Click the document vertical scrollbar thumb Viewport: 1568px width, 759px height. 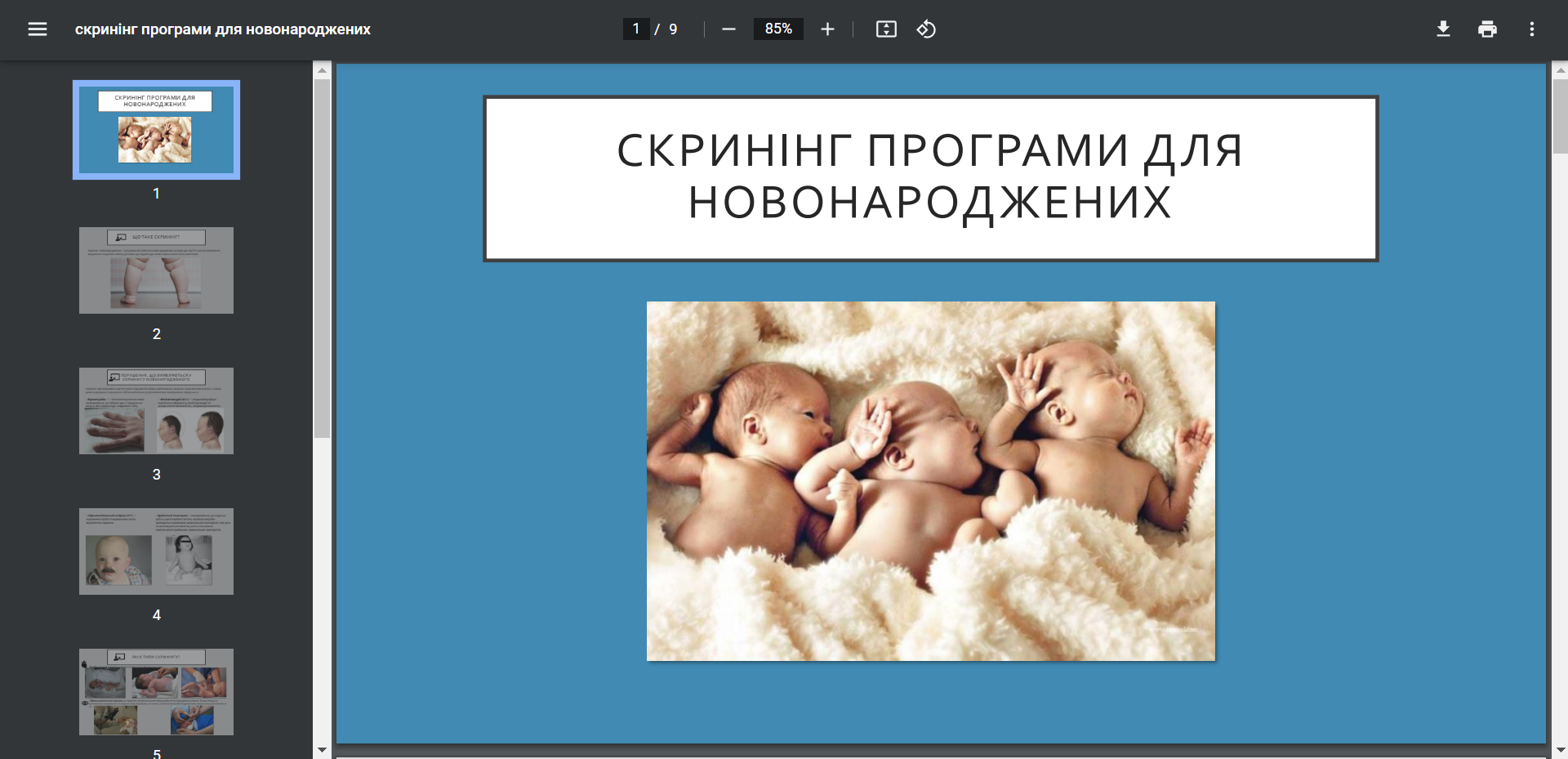click(1560, 116)
